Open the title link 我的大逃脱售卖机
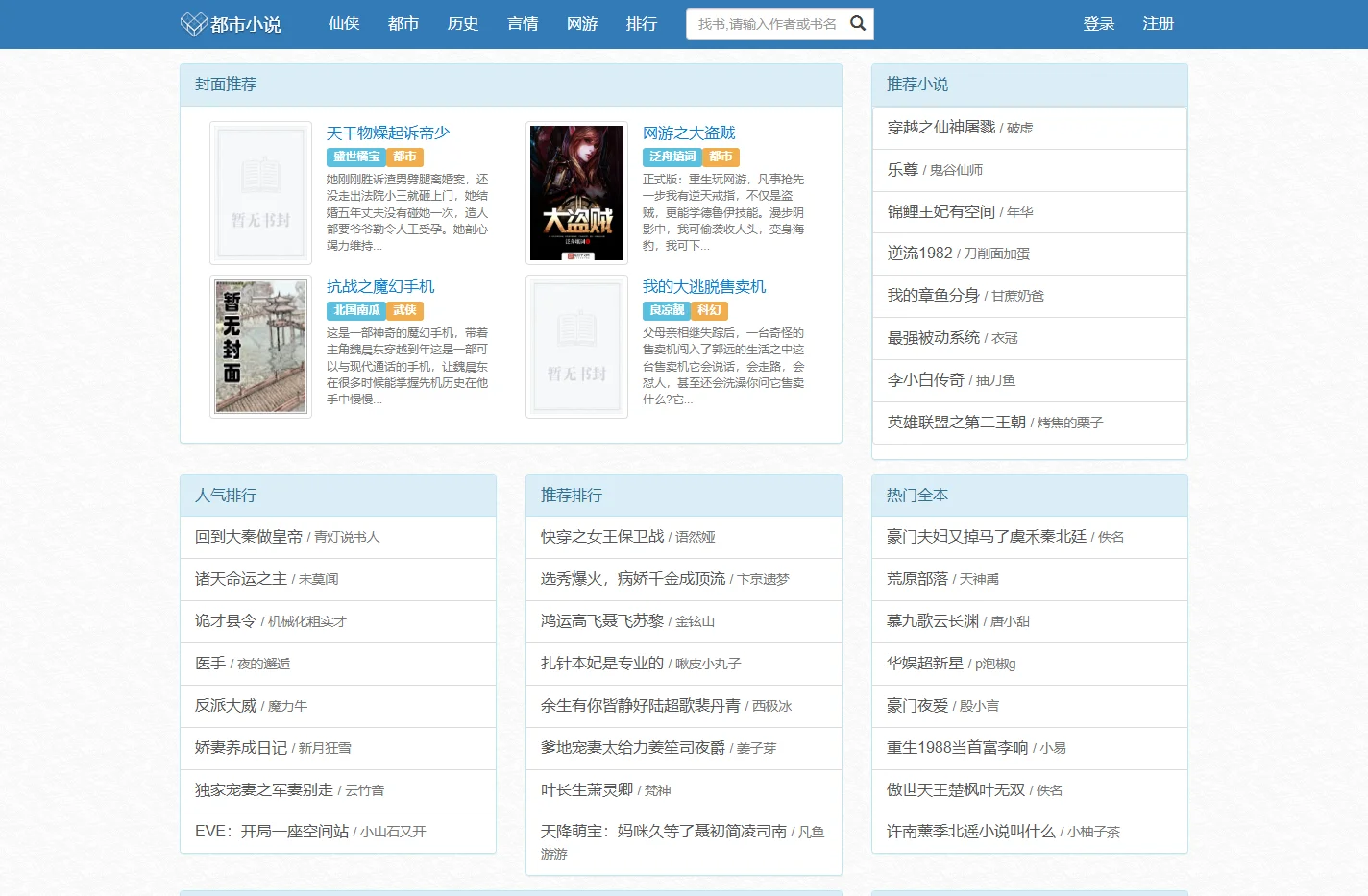The width and height of the screenshot is (1368, 896). click(x=704, y=286)
